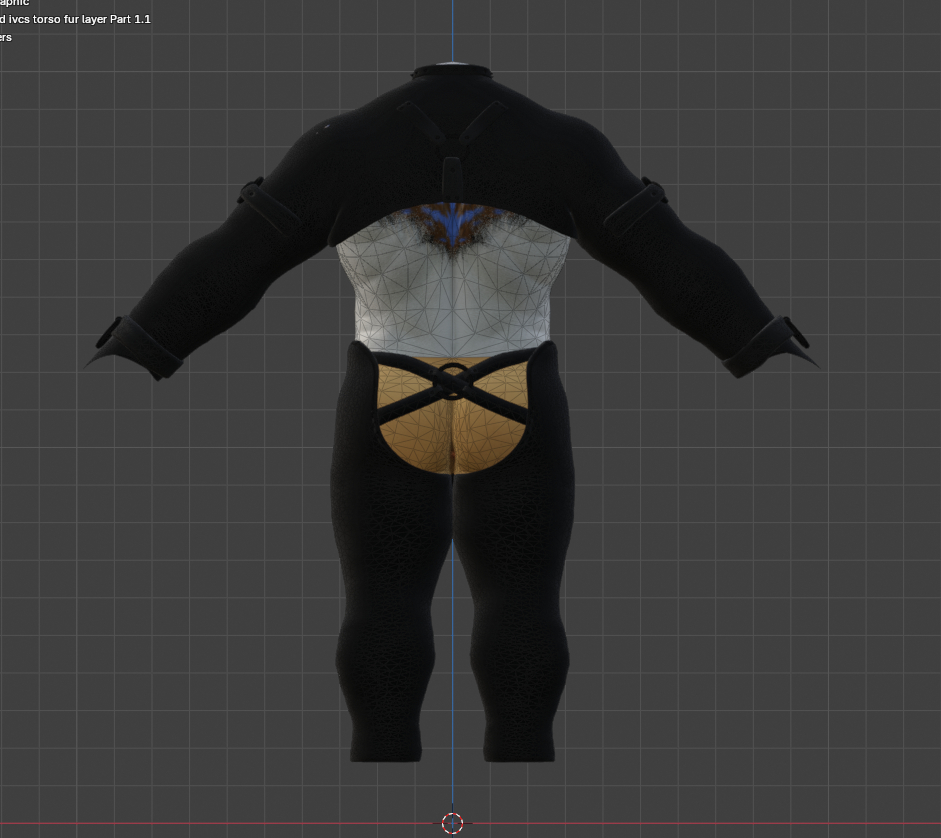
Task: Select the jacket collar at the neck
Action: [452, 76]
